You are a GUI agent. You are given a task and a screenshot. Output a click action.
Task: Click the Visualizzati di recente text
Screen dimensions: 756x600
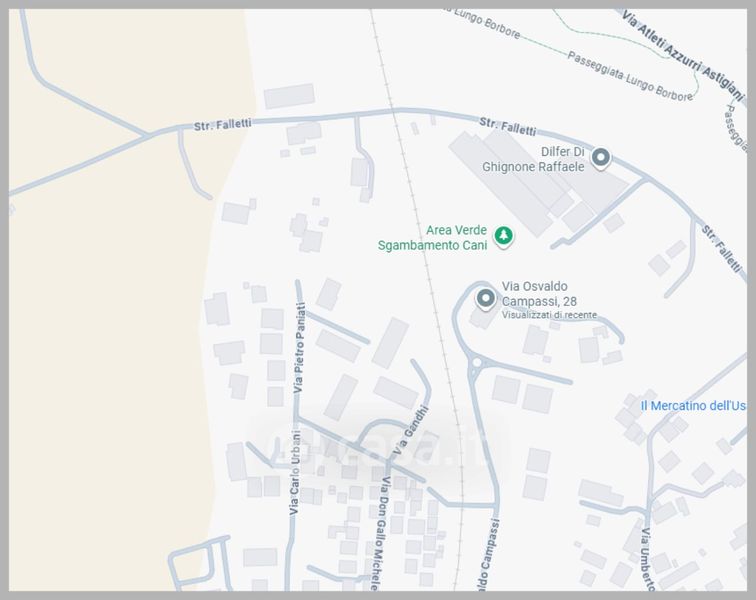549,315
